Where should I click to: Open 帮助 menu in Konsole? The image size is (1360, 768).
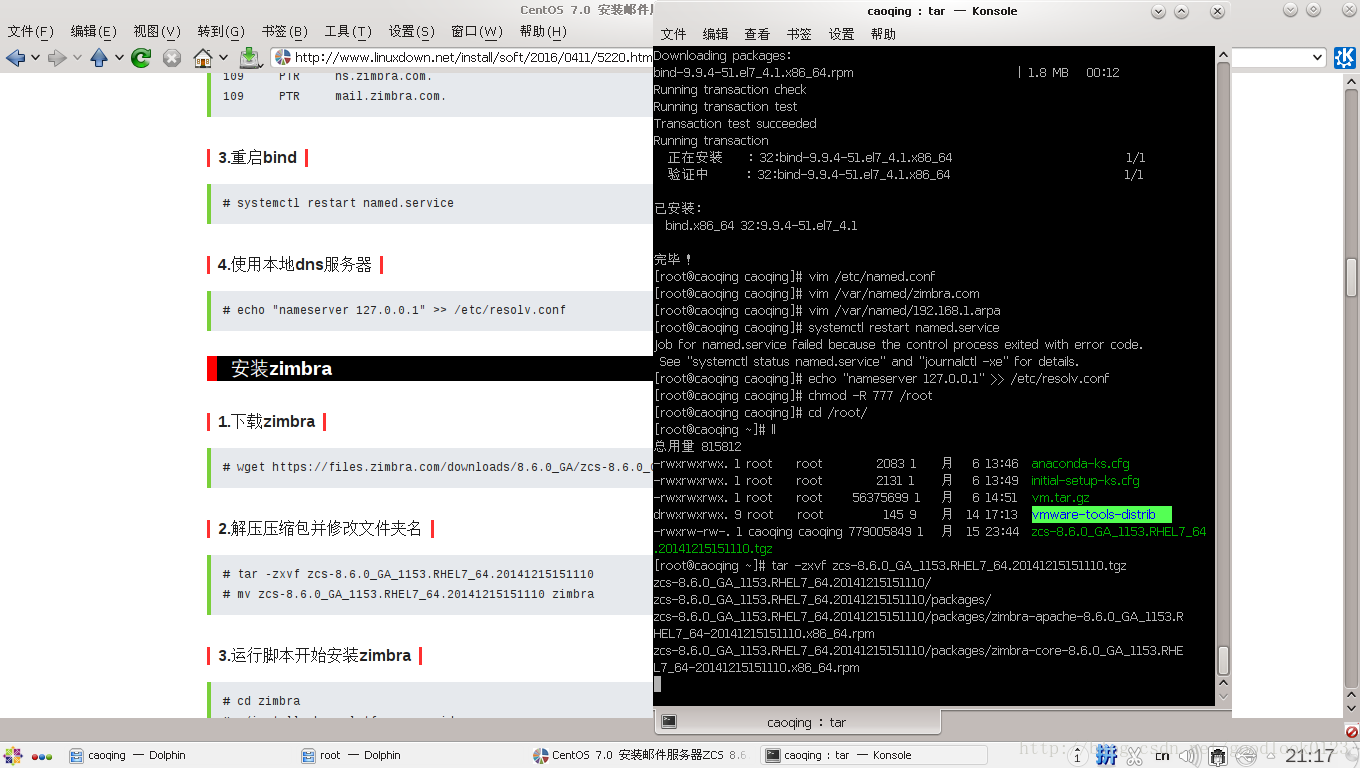pos(883,34)
